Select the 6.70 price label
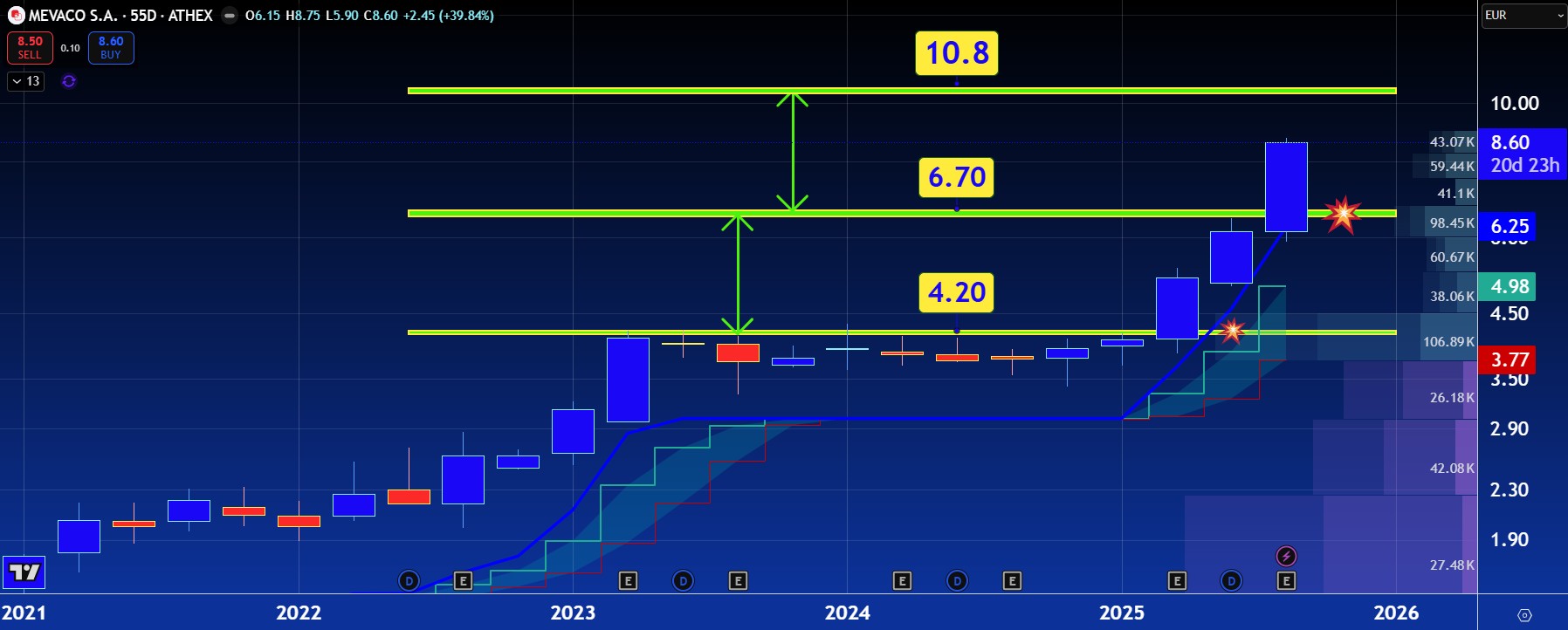1568x630 pixels. (957, 177)
